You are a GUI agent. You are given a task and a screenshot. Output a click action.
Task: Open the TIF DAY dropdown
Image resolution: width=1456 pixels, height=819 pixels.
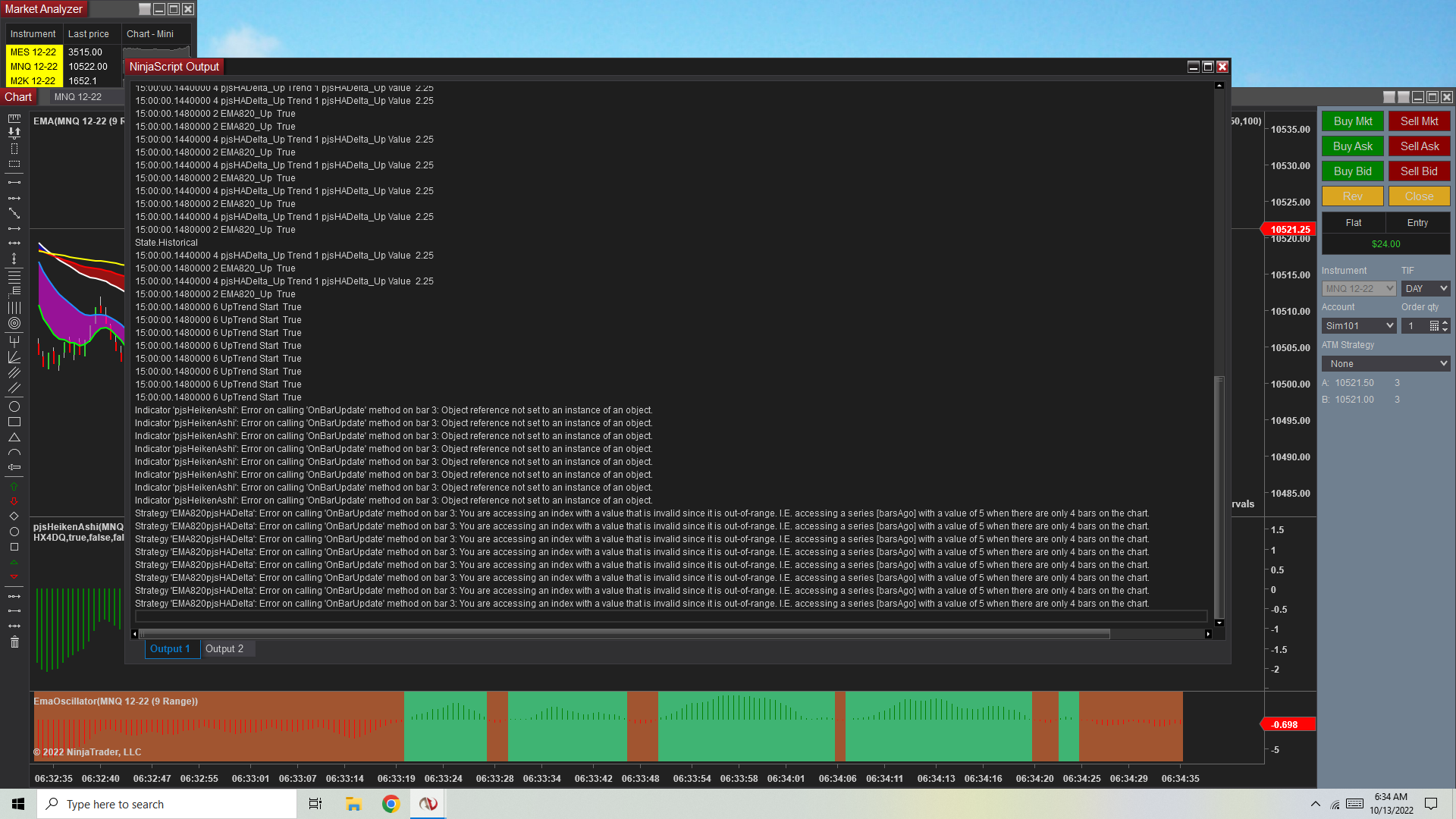click(1426, 289)
